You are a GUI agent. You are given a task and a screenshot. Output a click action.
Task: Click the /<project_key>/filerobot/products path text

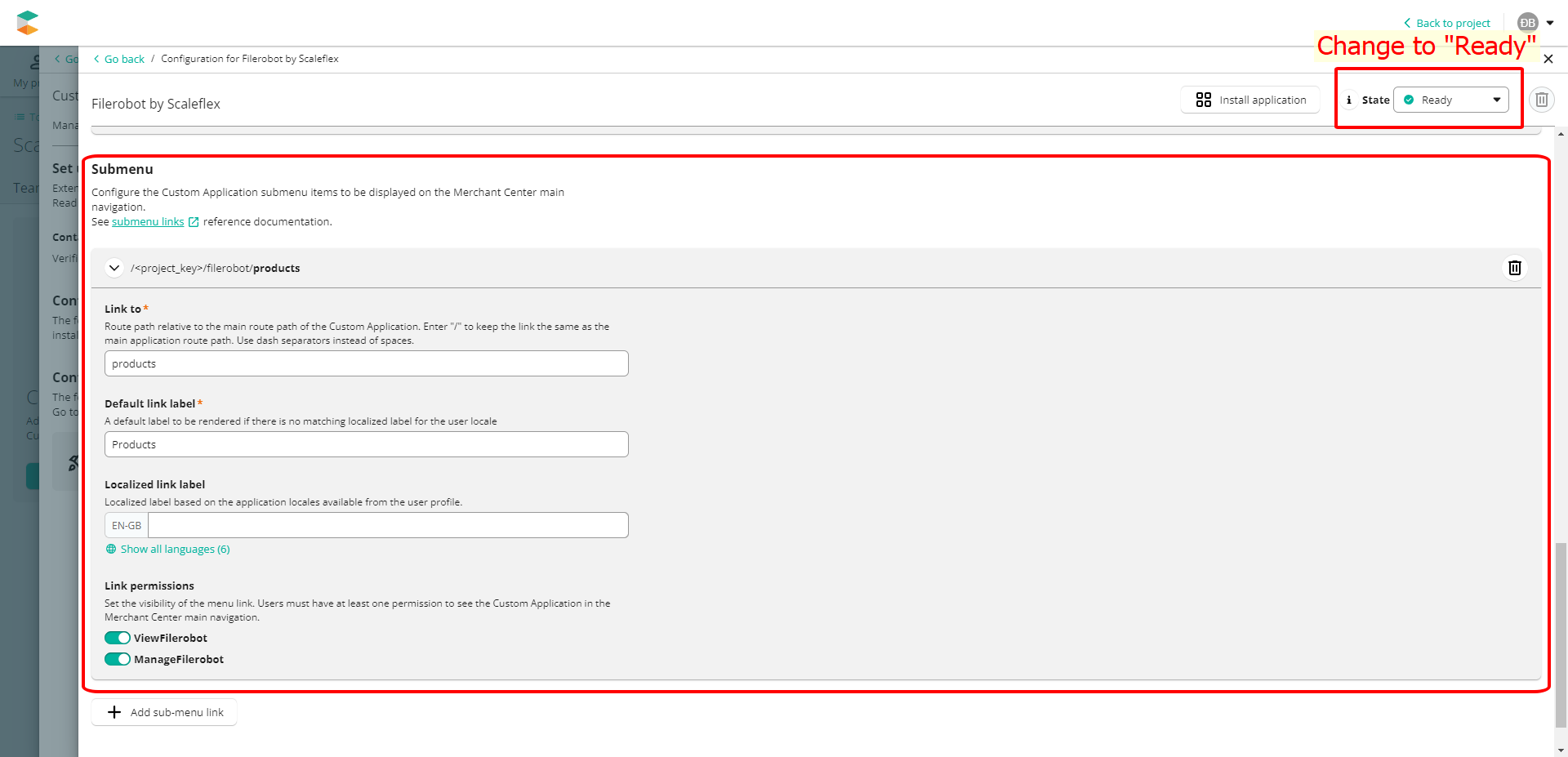click(216, 268)
